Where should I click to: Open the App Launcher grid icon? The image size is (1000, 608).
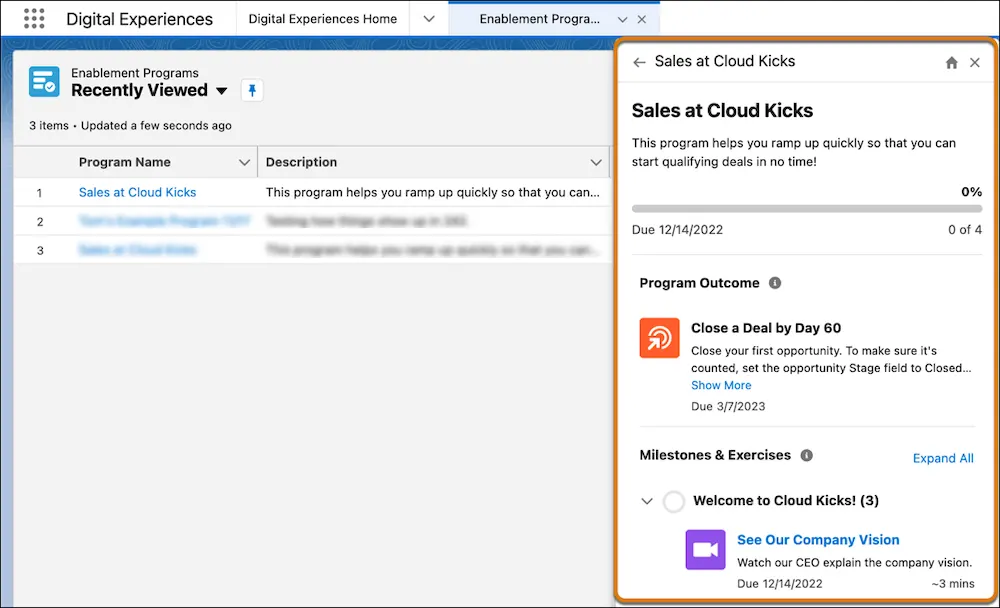click(x=33, y=18)
